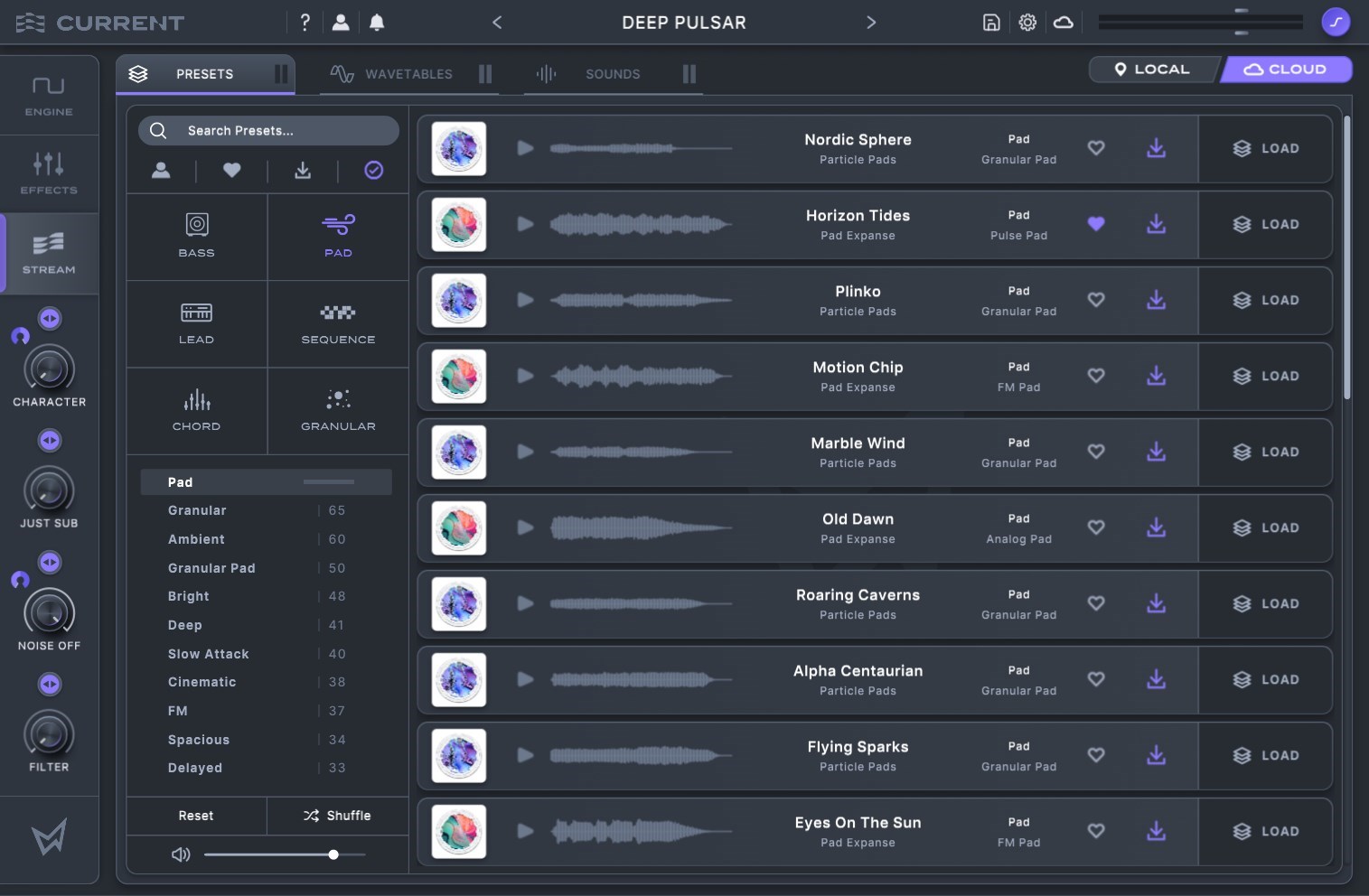Select the Chord category icon
This screenshot has width=1369, height=896.
[x=196, y=410]
